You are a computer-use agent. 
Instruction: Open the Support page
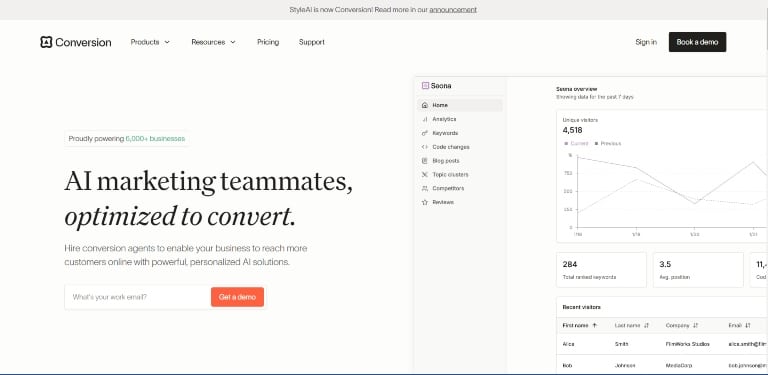(312, 42)
